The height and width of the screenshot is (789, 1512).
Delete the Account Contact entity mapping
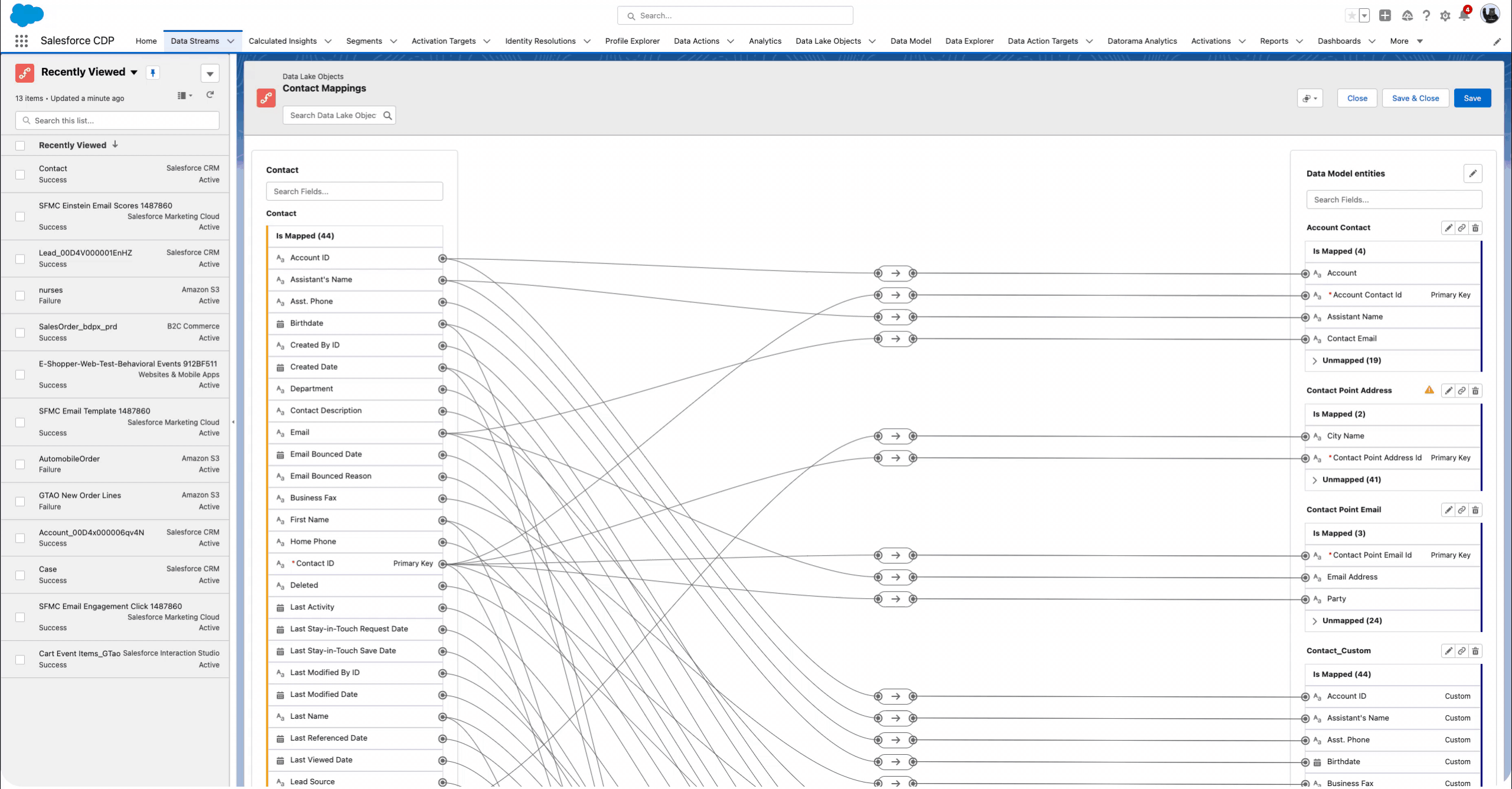[x=1475, y=228]
